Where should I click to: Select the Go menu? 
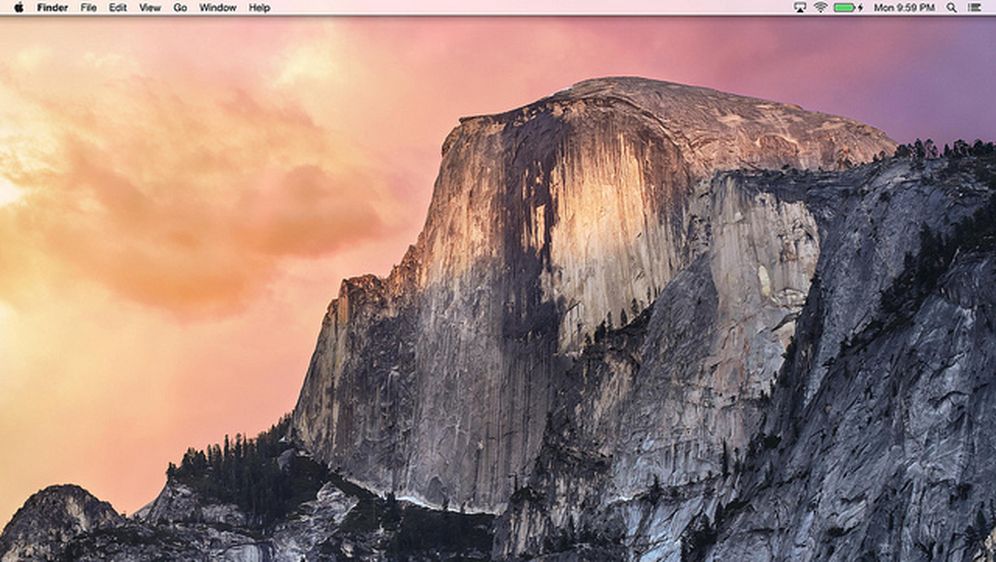point(180,7)
